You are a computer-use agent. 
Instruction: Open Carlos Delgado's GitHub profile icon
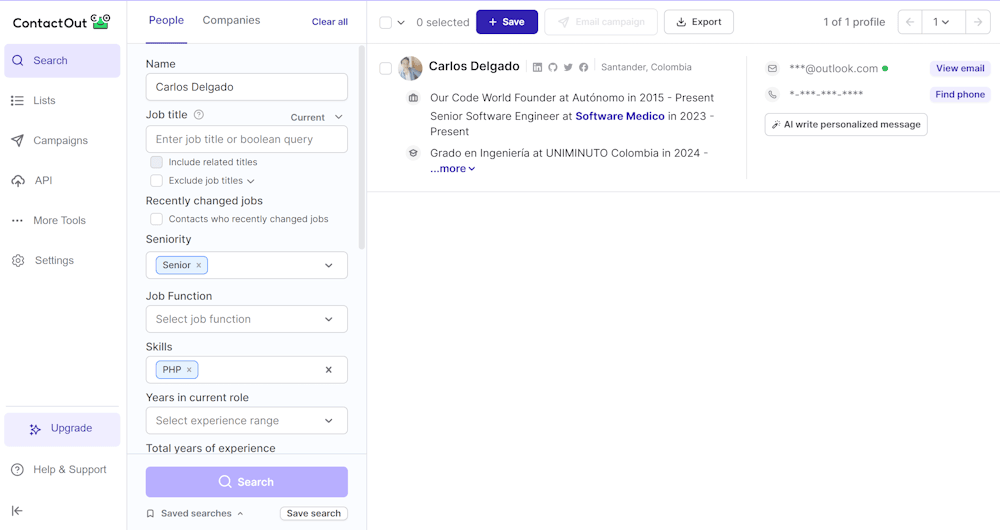553,68
